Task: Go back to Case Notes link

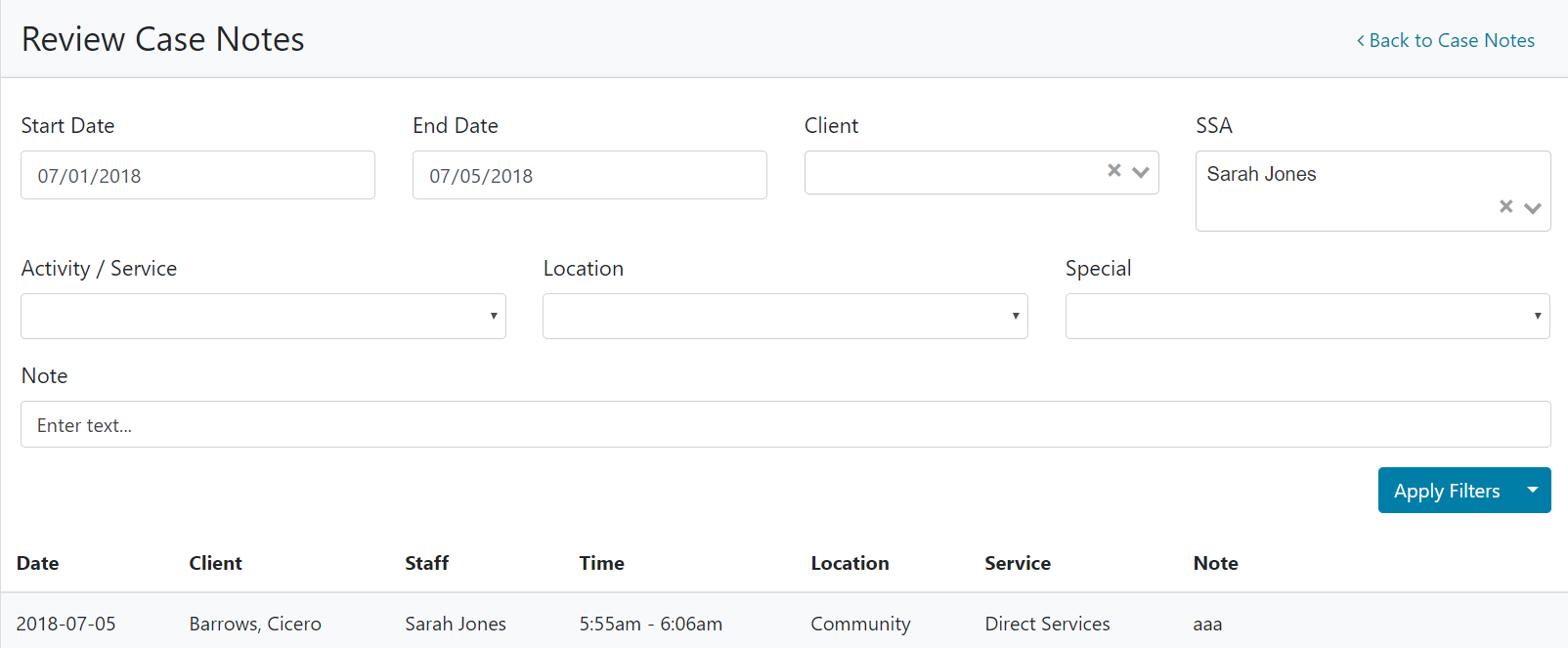Action: 1445,40
